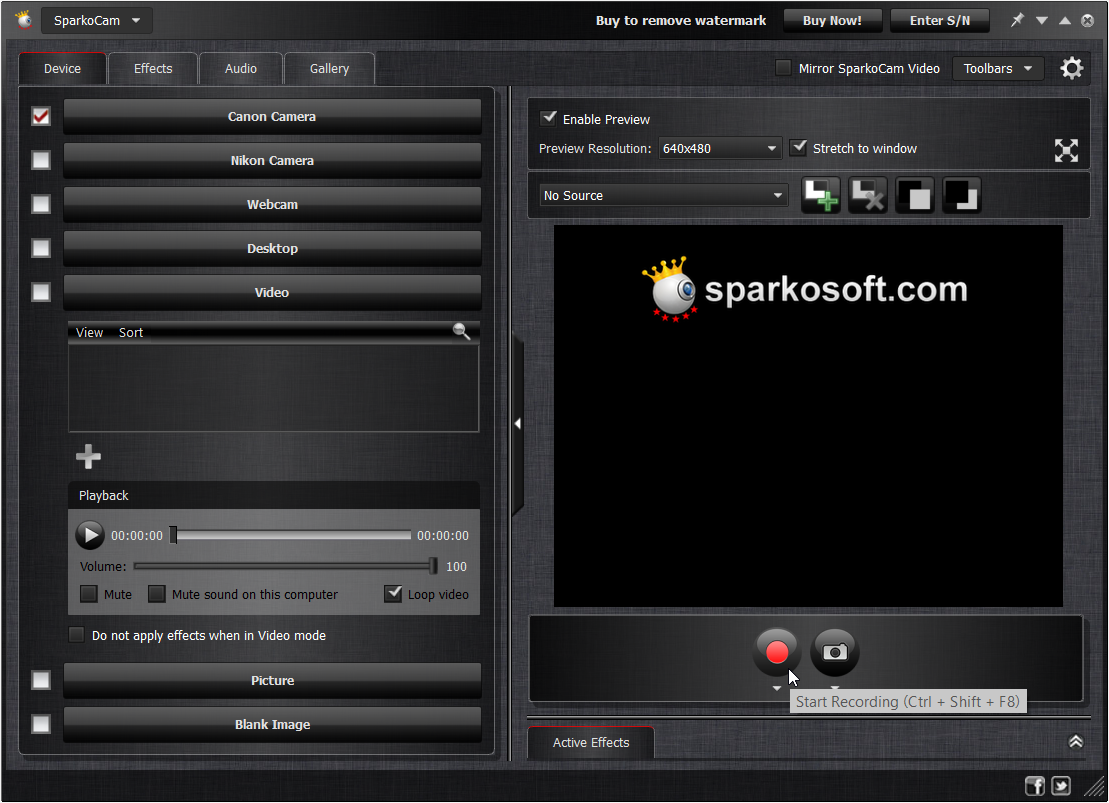Click inside the empty video list area

pos(274,387)
